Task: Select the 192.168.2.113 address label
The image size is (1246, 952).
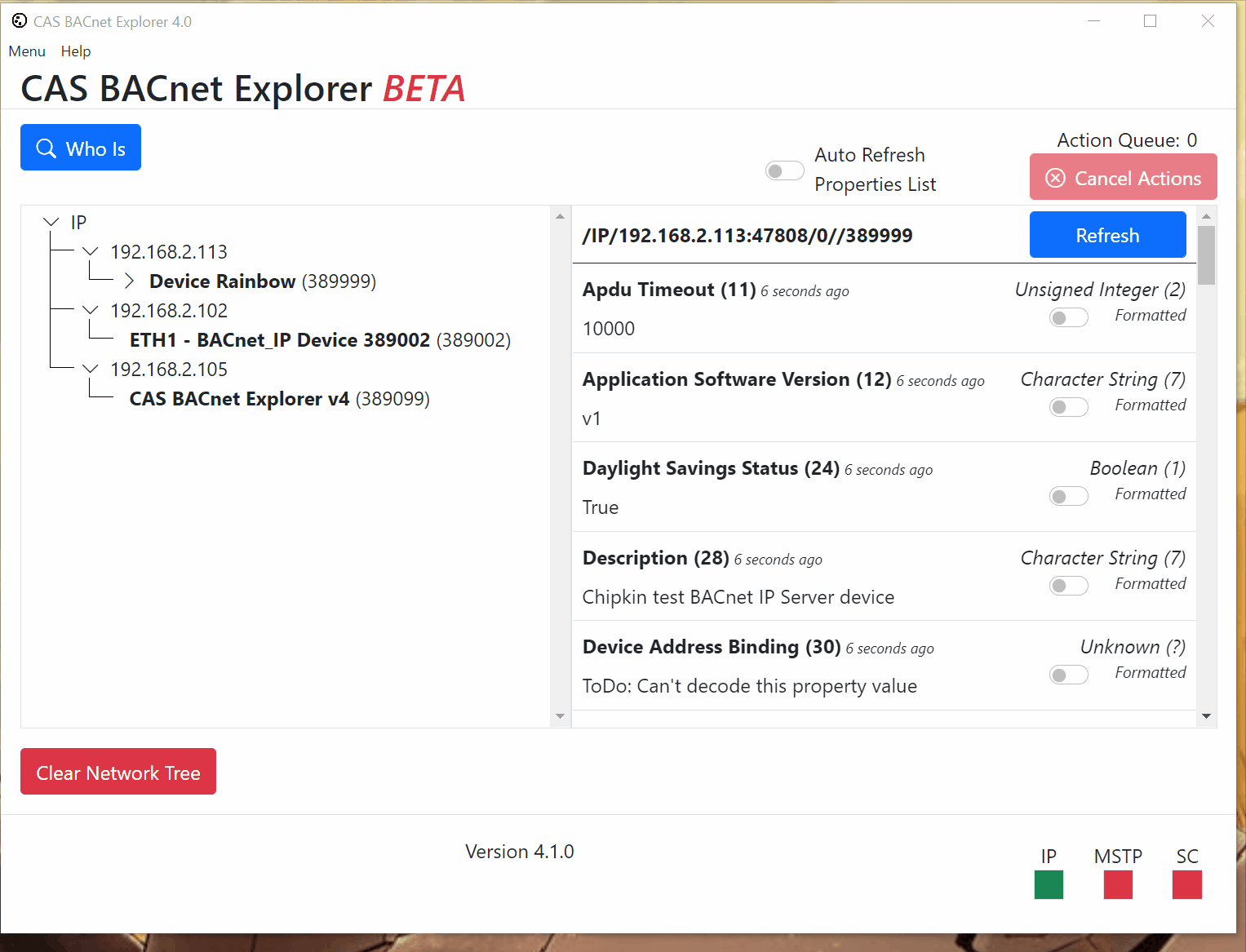Action: (x=169, y=252)
